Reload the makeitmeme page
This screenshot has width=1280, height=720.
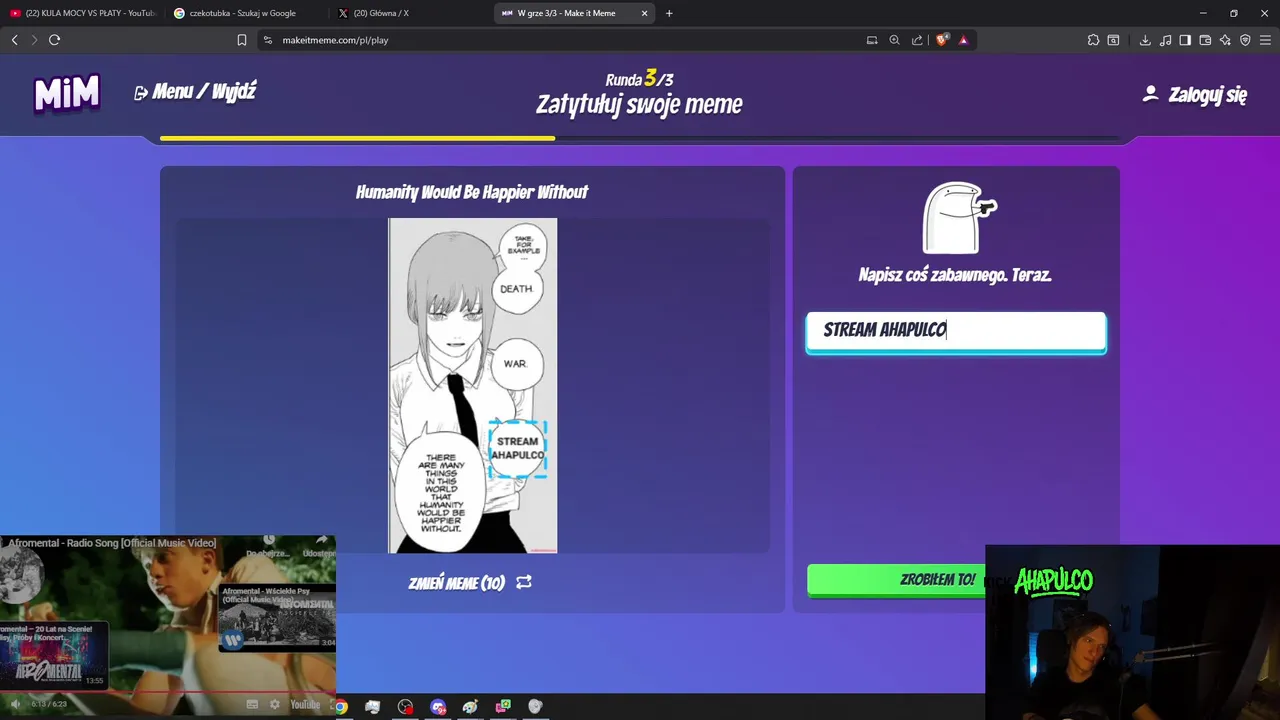pos(54,40)
